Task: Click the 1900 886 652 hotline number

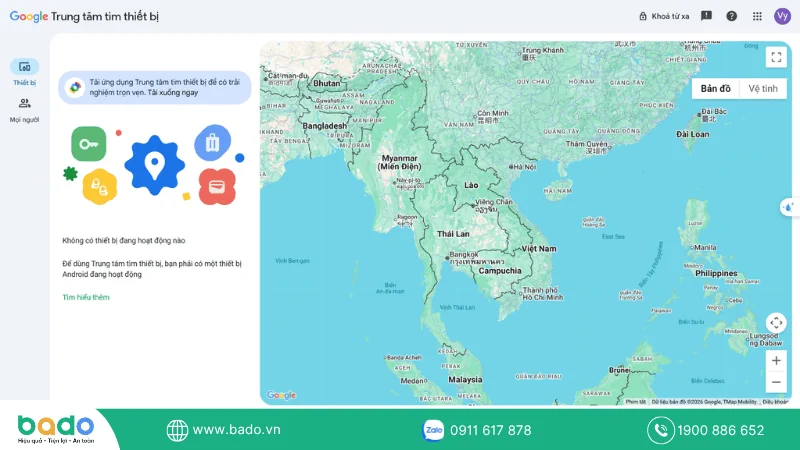Action: pyautogui.click(x=720, y=430)
